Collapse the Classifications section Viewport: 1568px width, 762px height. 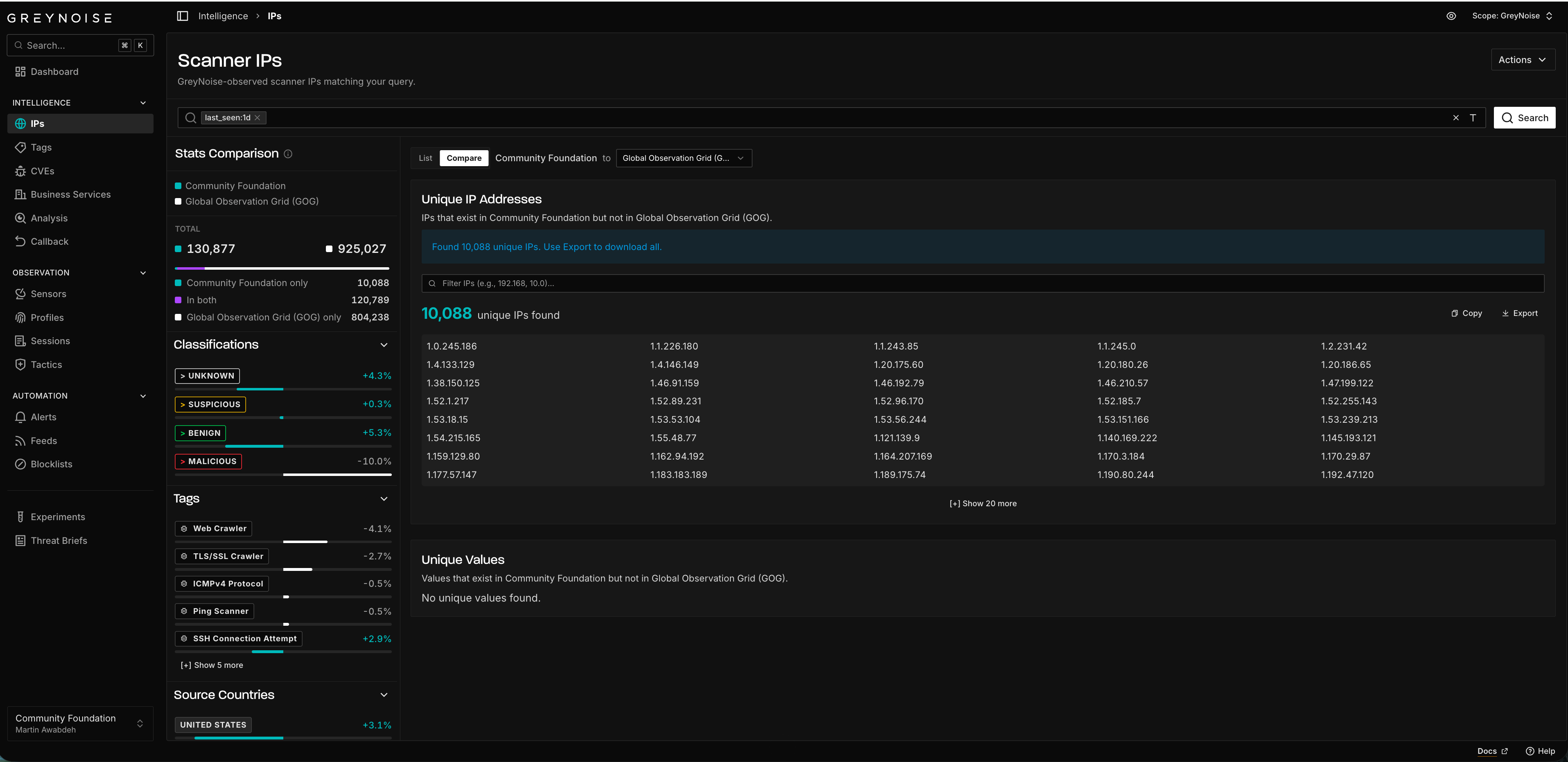tap(384, 345)
